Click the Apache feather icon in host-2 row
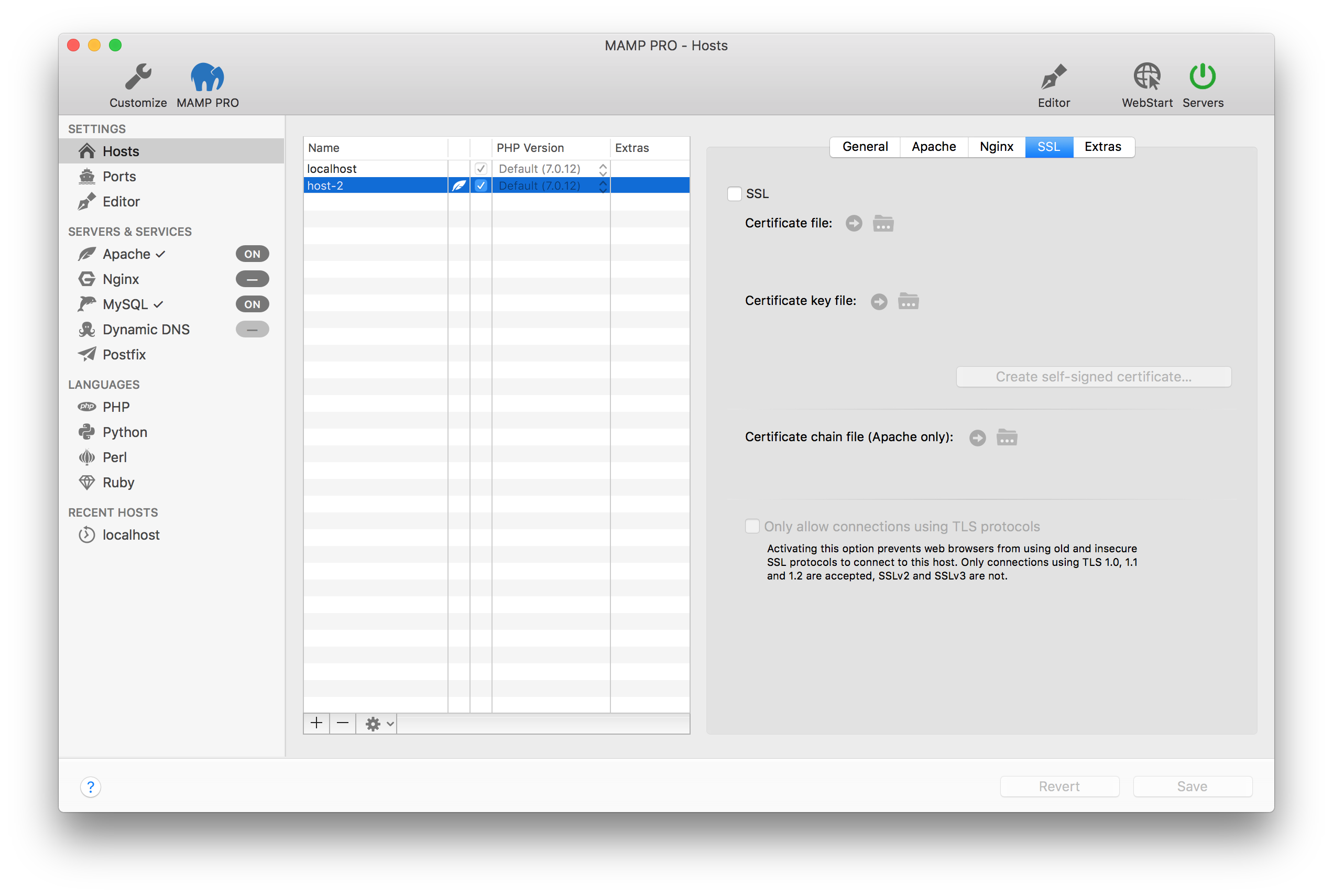The width and height of the screenshot is (1333, 896). coord(459,185)
